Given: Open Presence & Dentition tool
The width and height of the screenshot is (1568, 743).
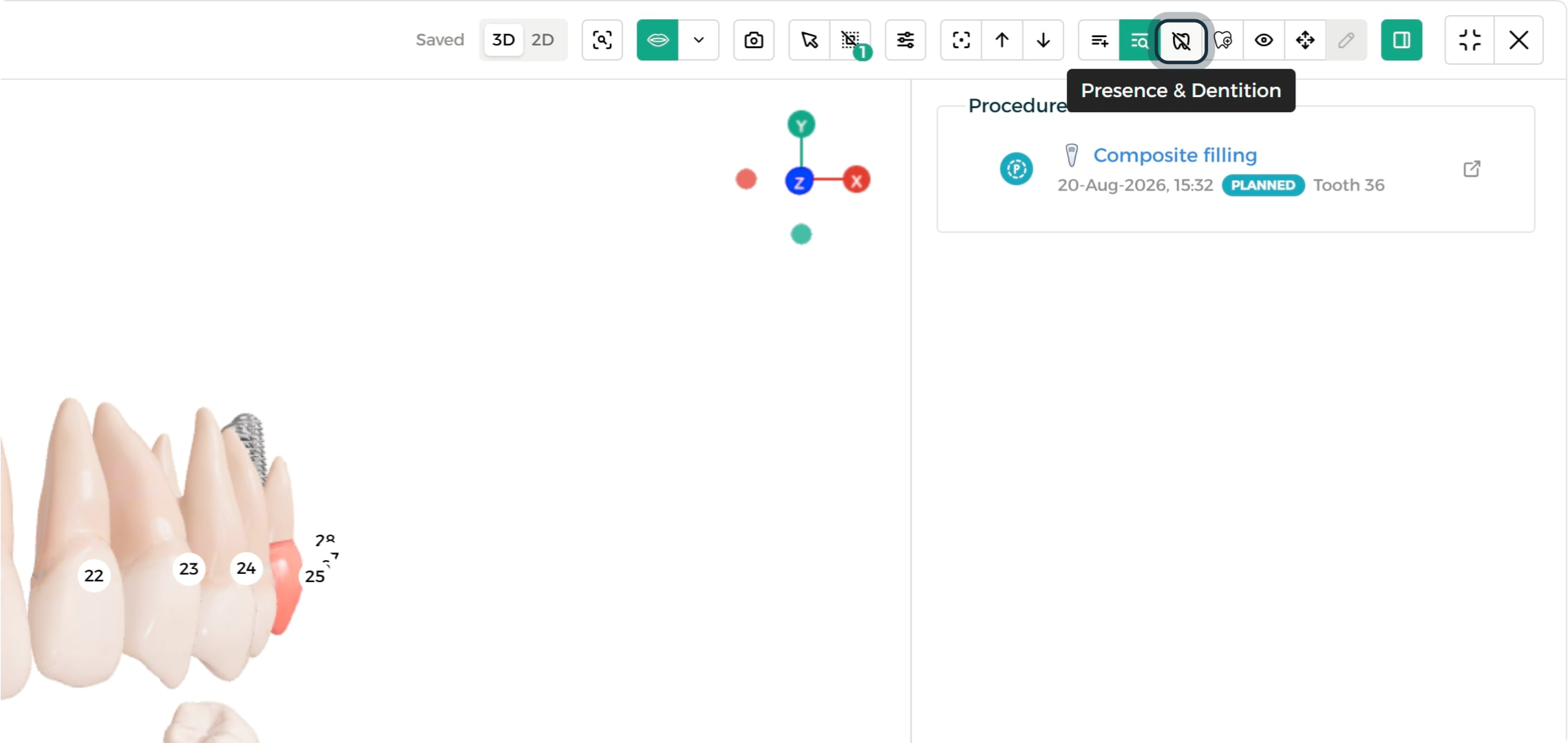Looking at the screenshot, I should click(1181, 40).
